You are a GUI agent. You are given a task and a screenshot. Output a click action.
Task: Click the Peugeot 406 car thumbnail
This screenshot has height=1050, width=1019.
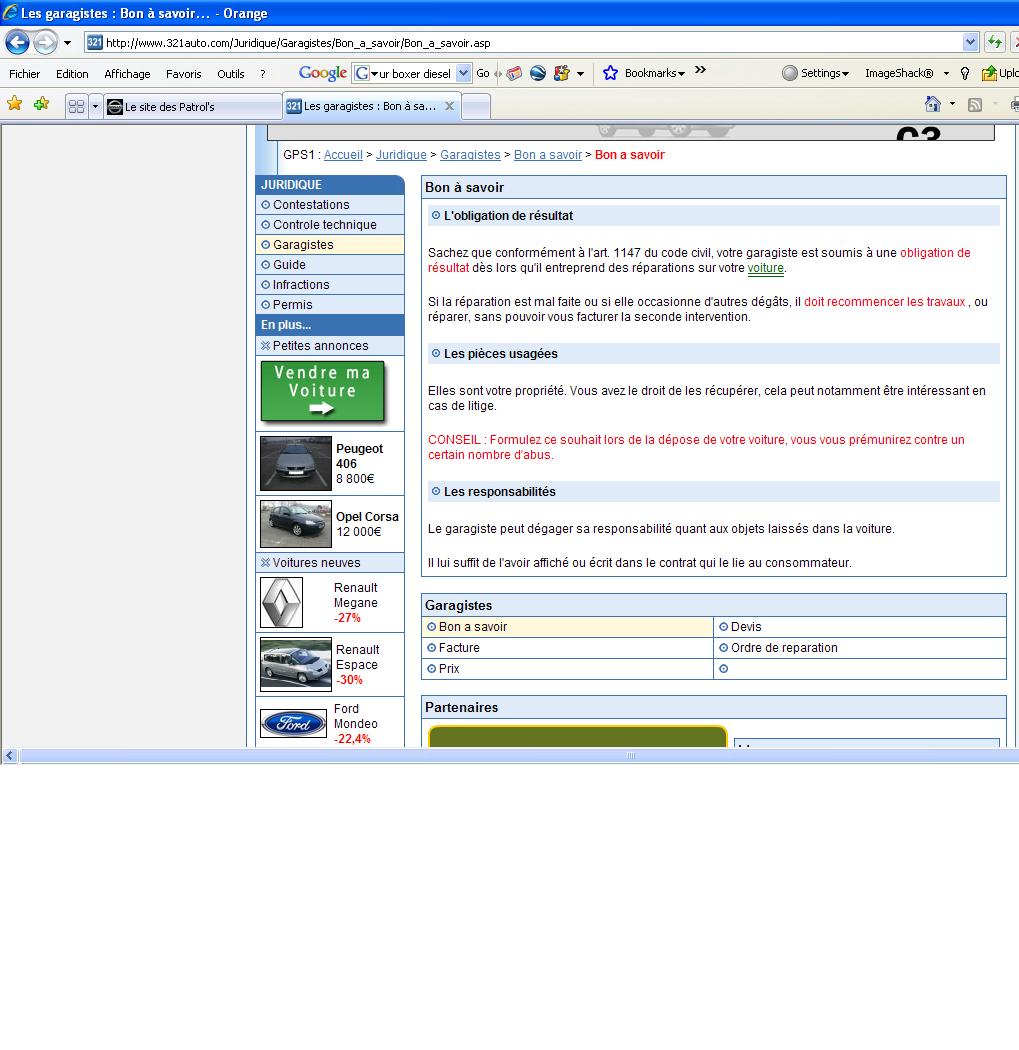point(295,463)
